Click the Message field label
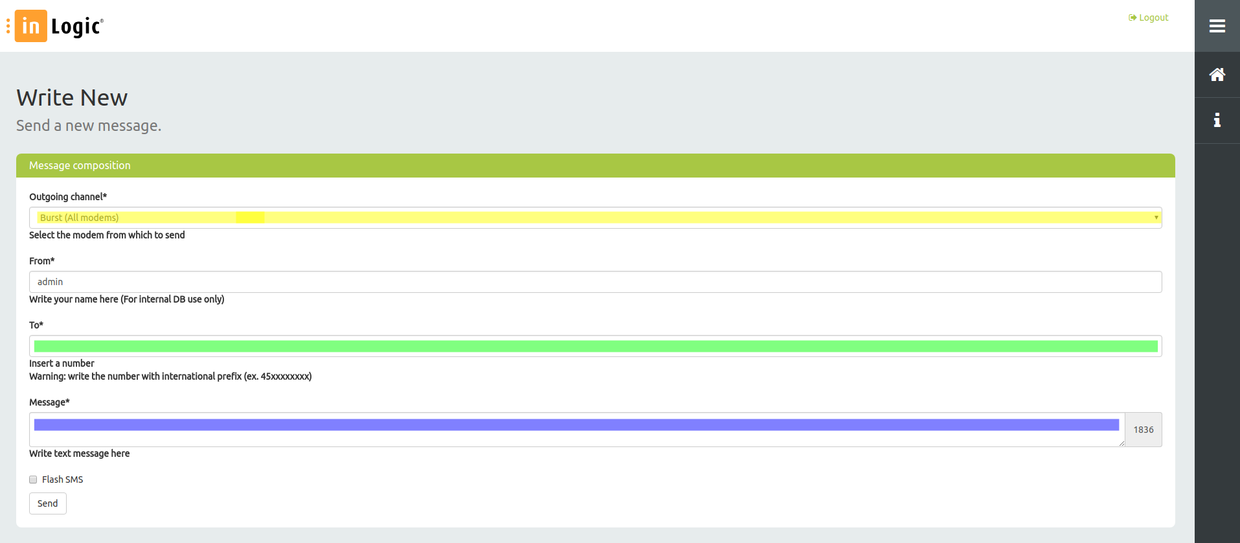Image resolution: width=1240 pixels, height=543 pixels. click(49, 402)
